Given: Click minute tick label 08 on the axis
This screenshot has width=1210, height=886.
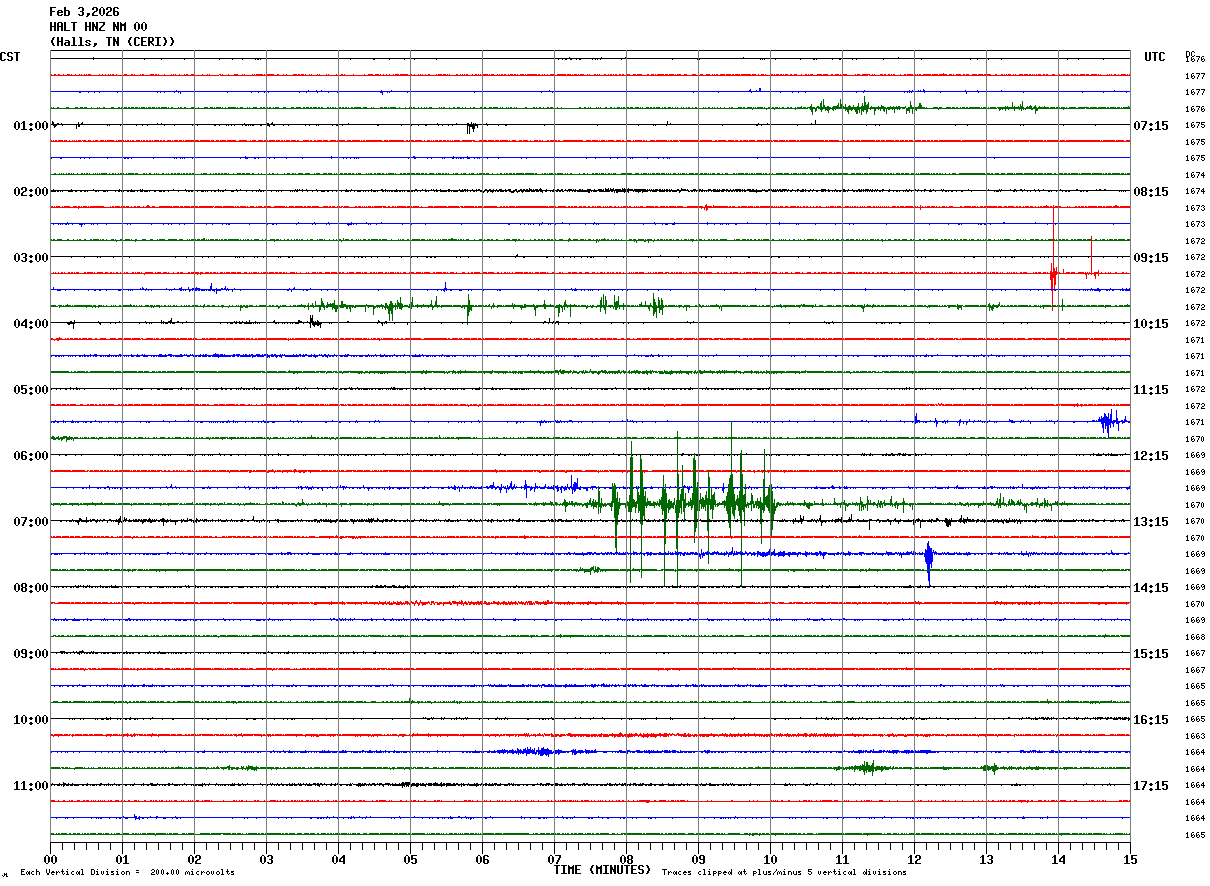Looking at the screenshot, I should (x=626, y=859).
